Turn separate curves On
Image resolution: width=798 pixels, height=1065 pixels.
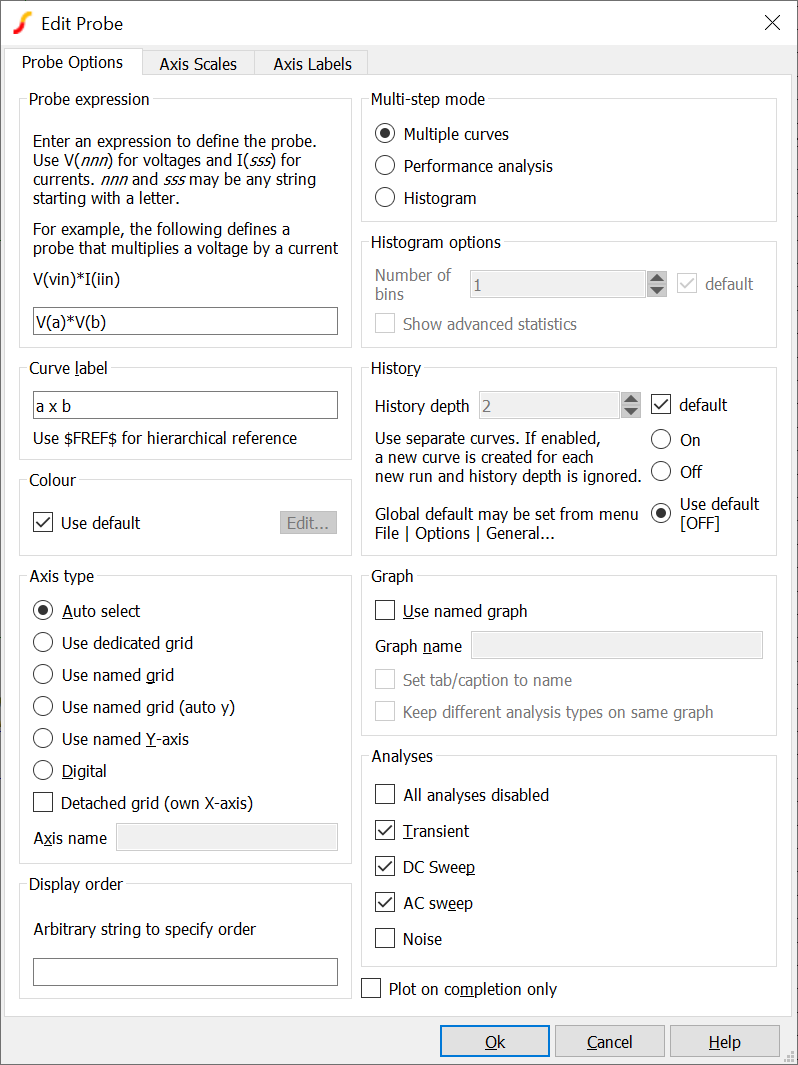pos(661,440)
